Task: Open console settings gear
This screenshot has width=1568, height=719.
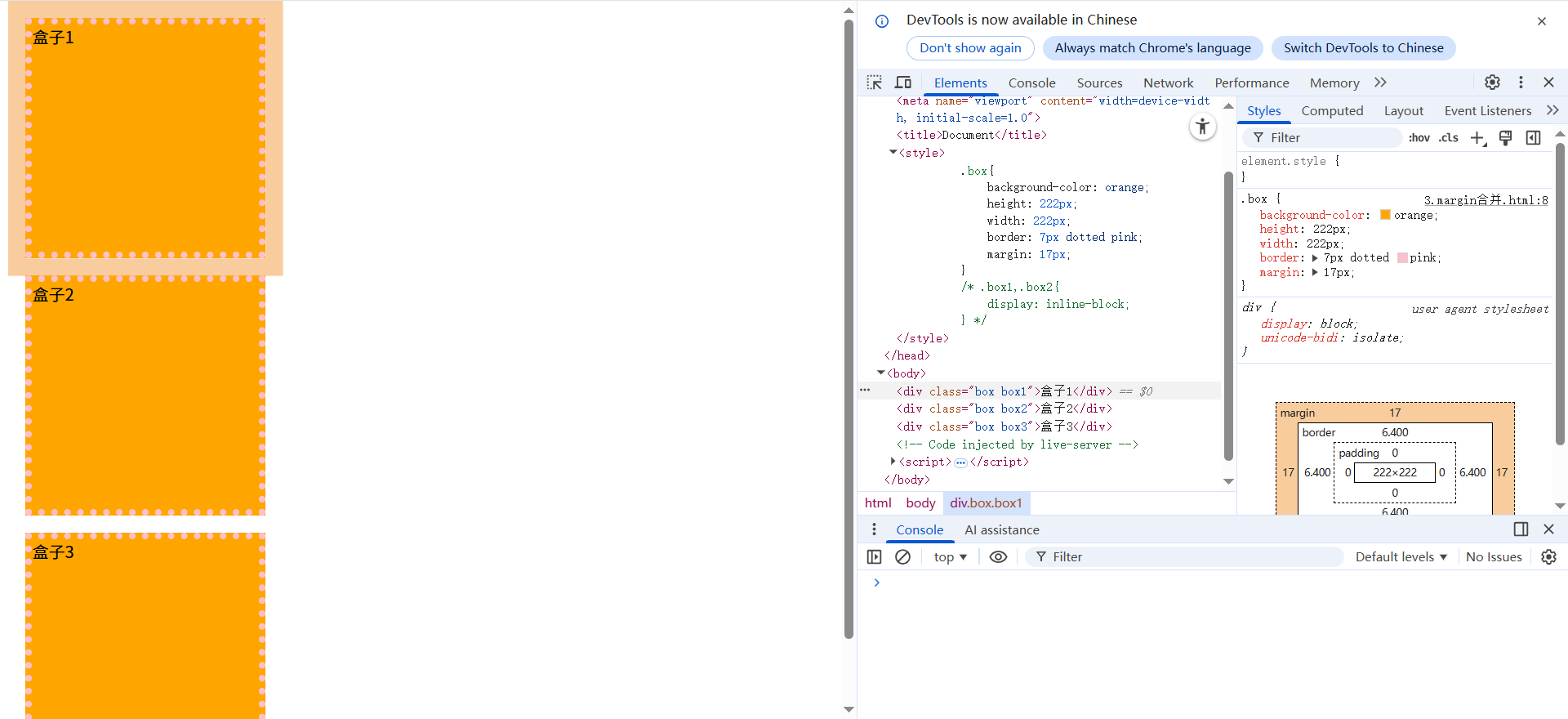Action: click(x=1548, y=557)
